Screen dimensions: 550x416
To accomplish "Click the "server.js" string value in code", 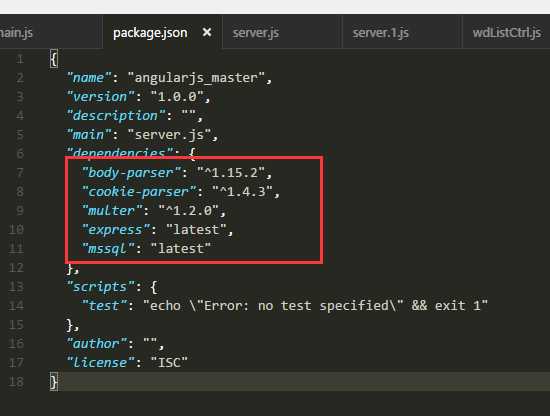I will (169, 134).
